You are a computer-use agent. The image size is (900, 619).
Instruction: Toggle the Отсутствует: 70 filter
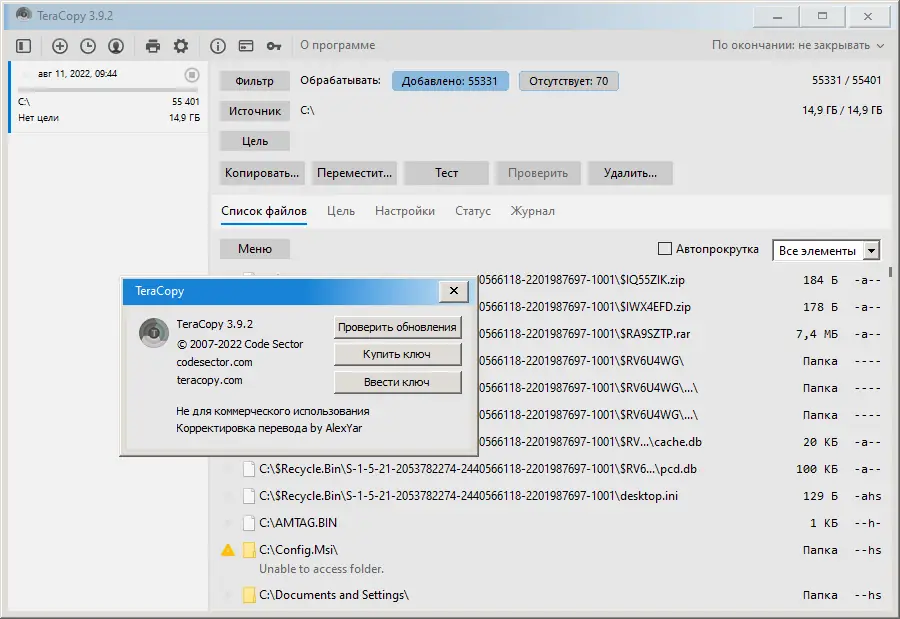pos(568,81)
